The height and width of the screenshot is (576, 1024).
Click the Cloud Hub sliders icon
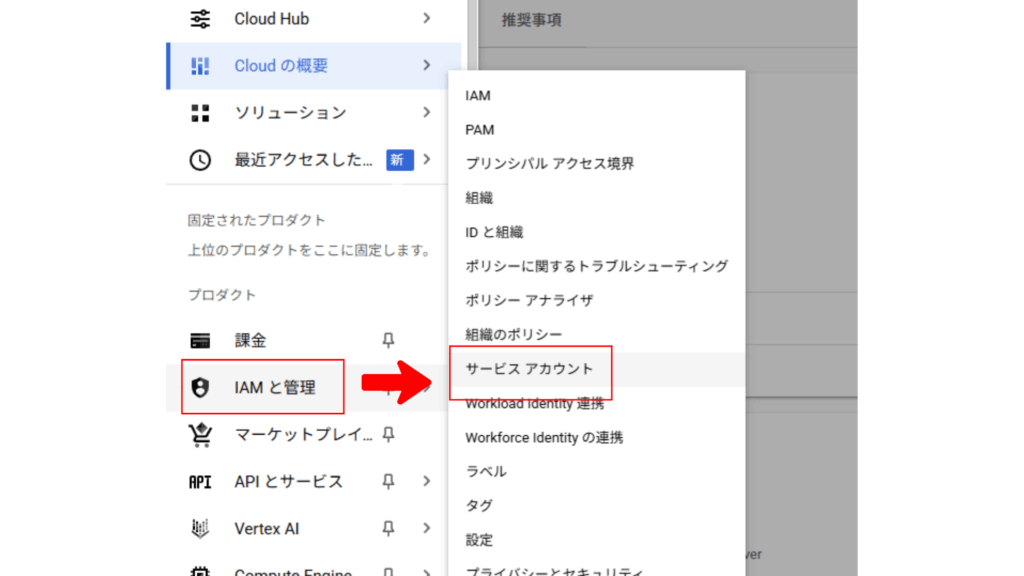pos(200,19)
